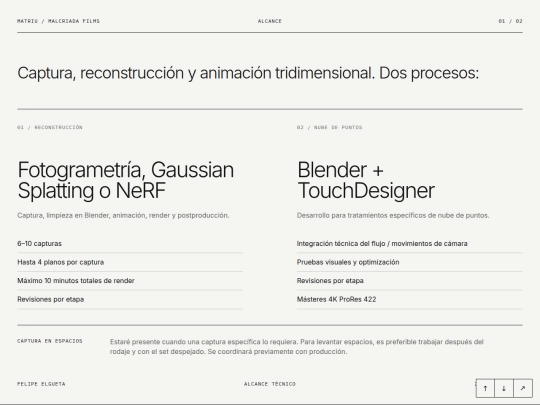Click the Desarrollo para tratamientos específicos description
This screenshot has height=405, width=540.
coord(393,215)
